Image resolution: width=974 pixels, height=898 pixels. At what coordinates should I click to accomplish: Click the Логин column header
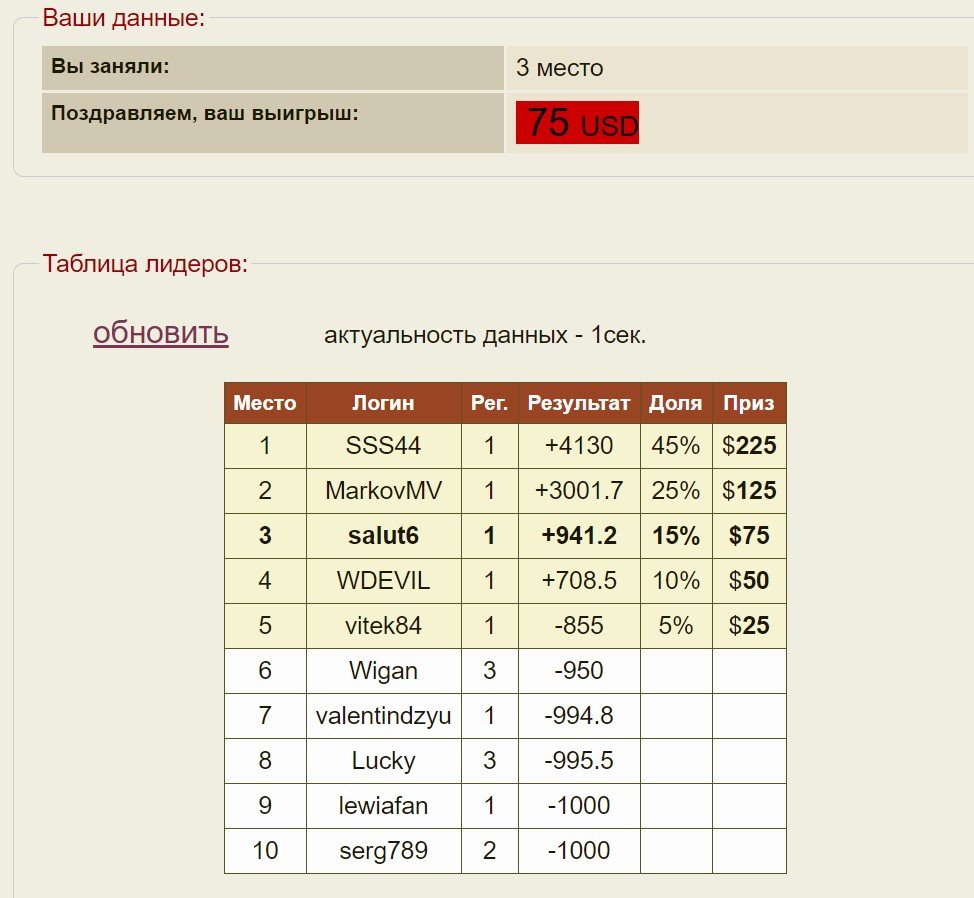click(x=383, y=402)
